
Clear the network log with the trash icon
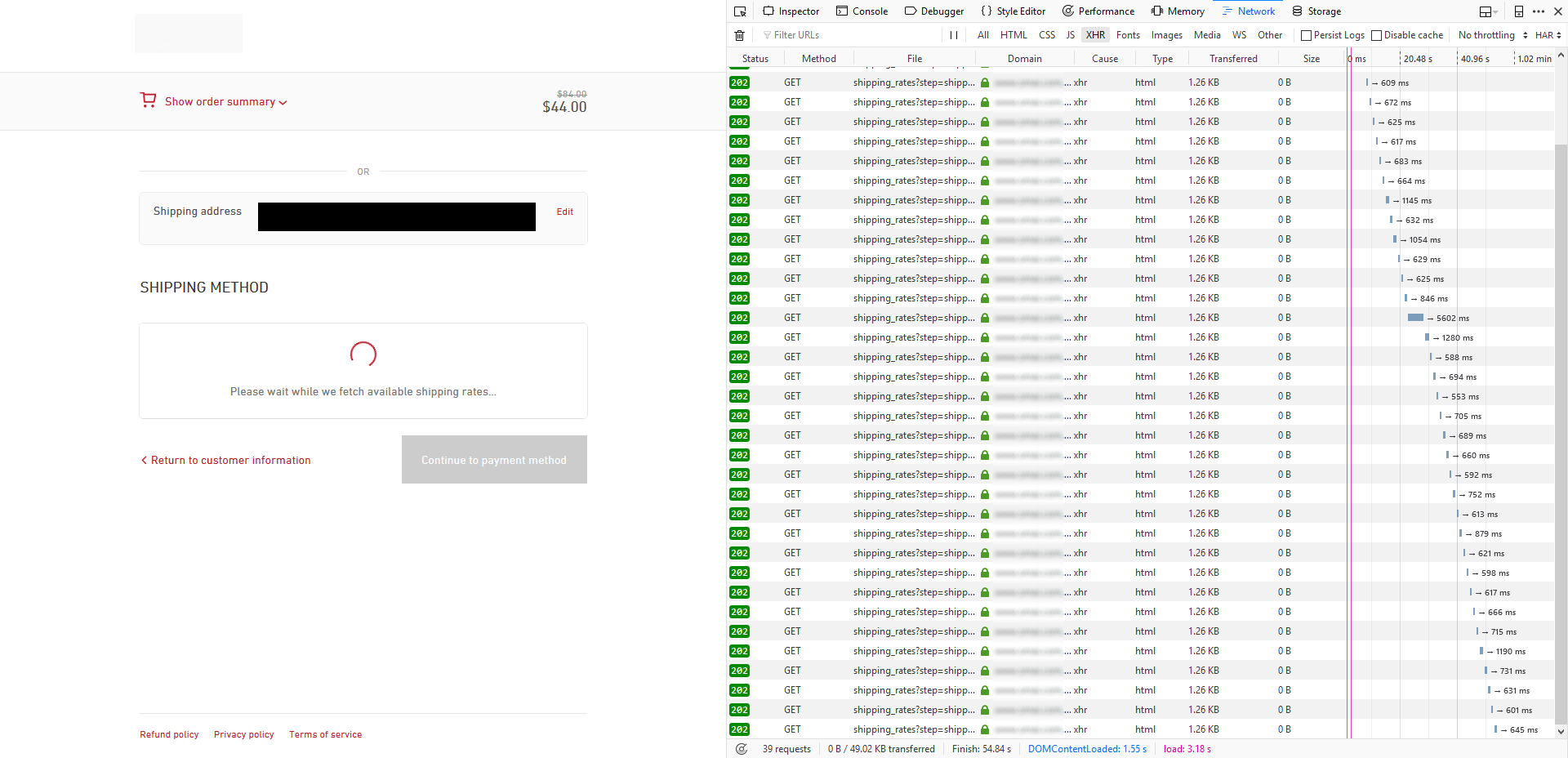click(740, 34)
